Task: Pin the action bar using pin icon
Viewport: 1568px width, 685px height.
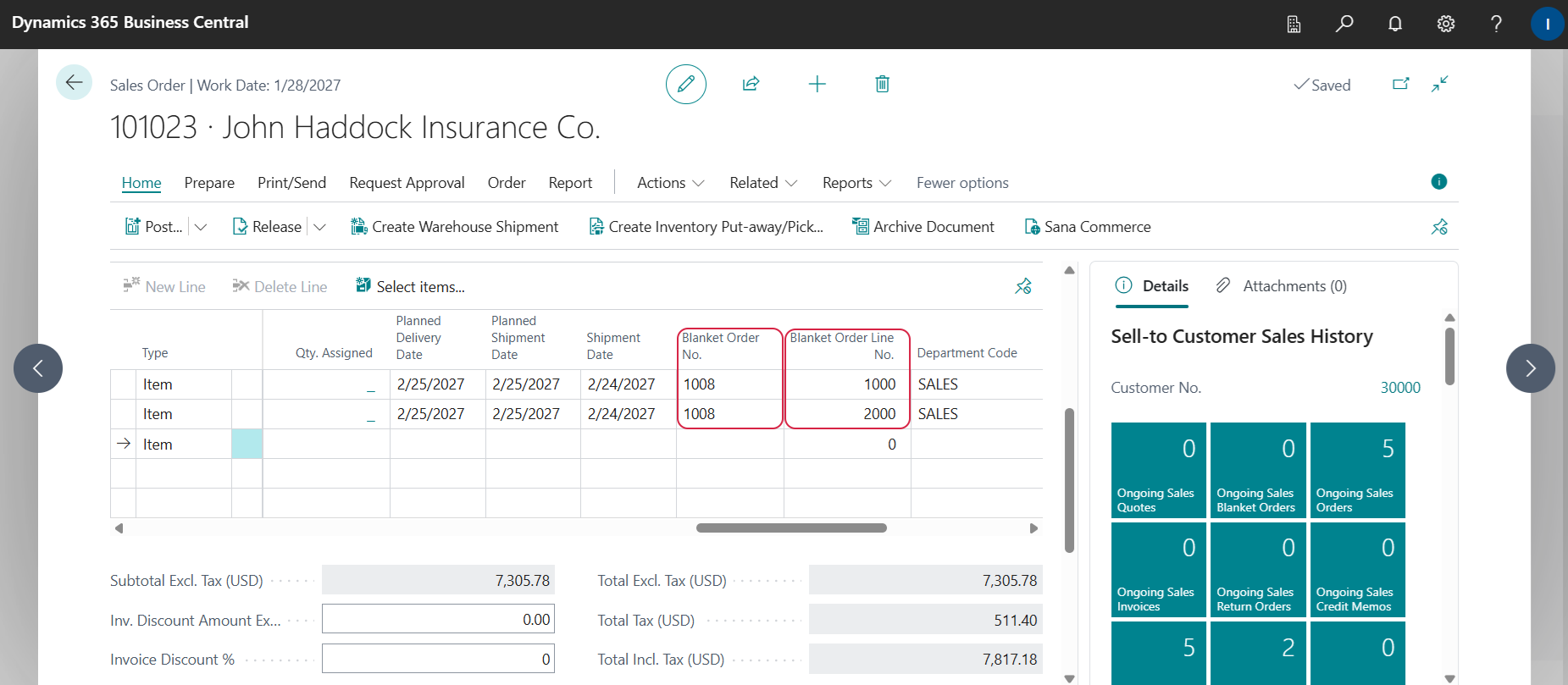Action: tap(1439, 227)
